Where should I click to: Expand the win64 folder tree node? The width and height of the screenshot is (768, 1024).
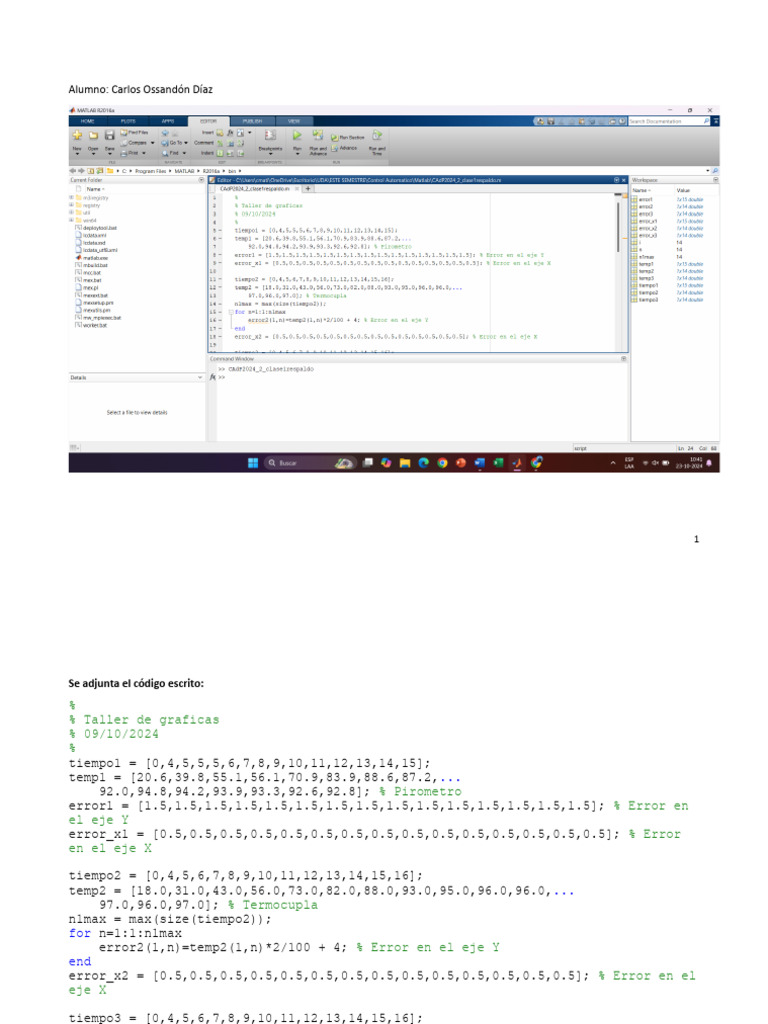click(x=71, y=219)
